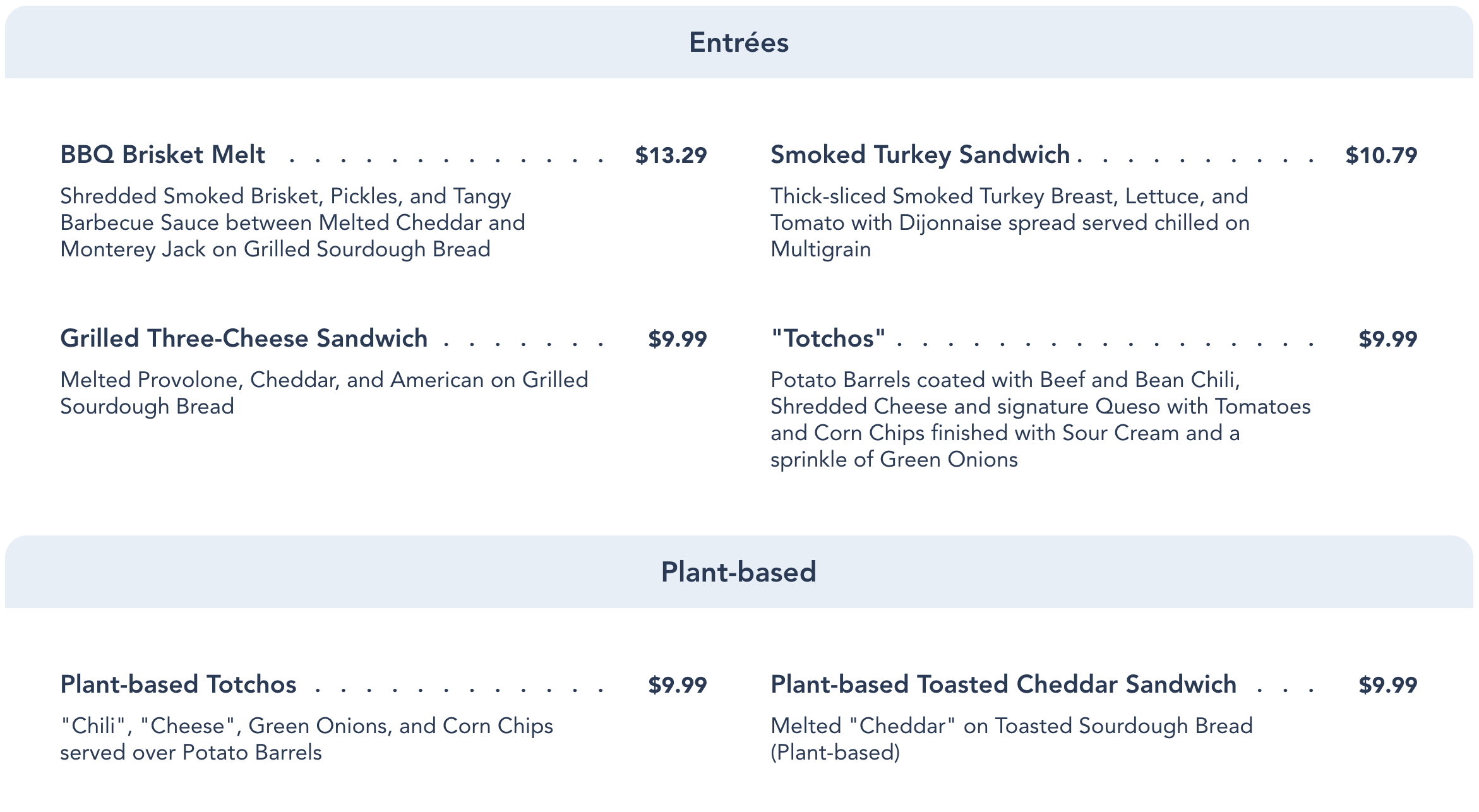Click the $10.79 price
This screenshot has width=1479, height=812.
pyautogui.click(x=1381, y=155)
